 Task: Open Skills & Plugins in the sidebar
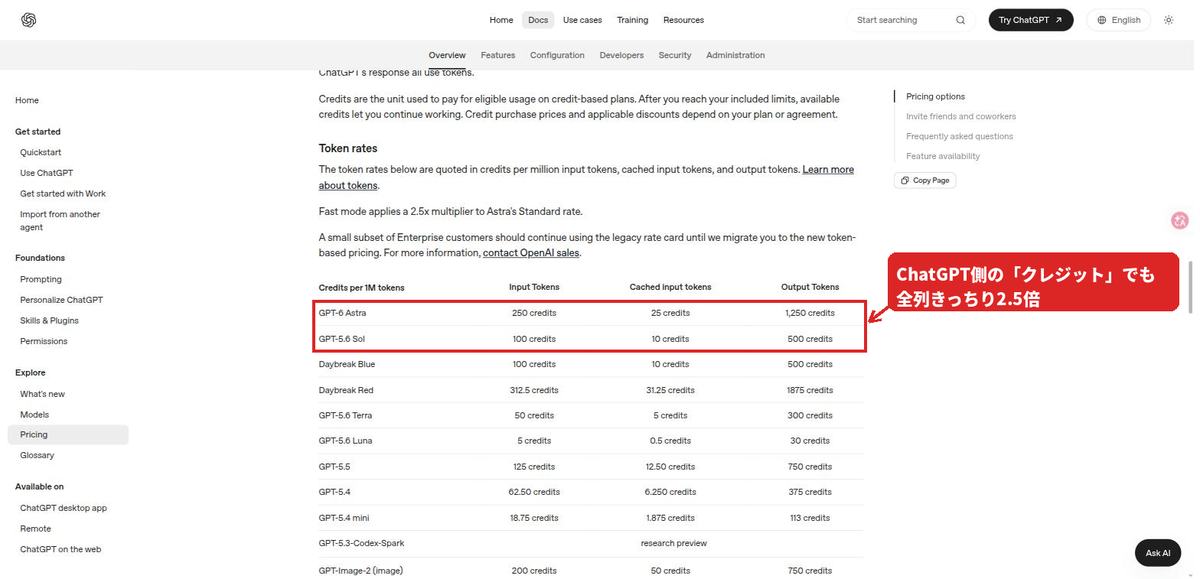point(49,320)
